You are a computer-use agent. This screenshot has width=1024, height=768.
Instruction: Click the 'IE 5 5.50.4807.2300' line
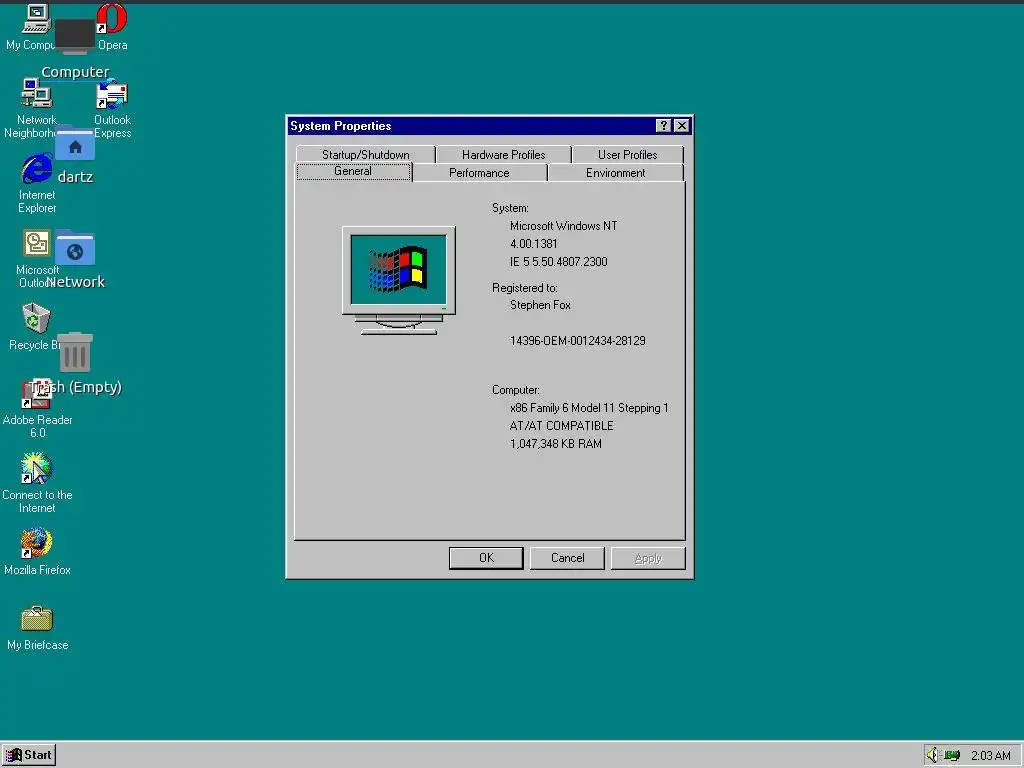(558, 262)
